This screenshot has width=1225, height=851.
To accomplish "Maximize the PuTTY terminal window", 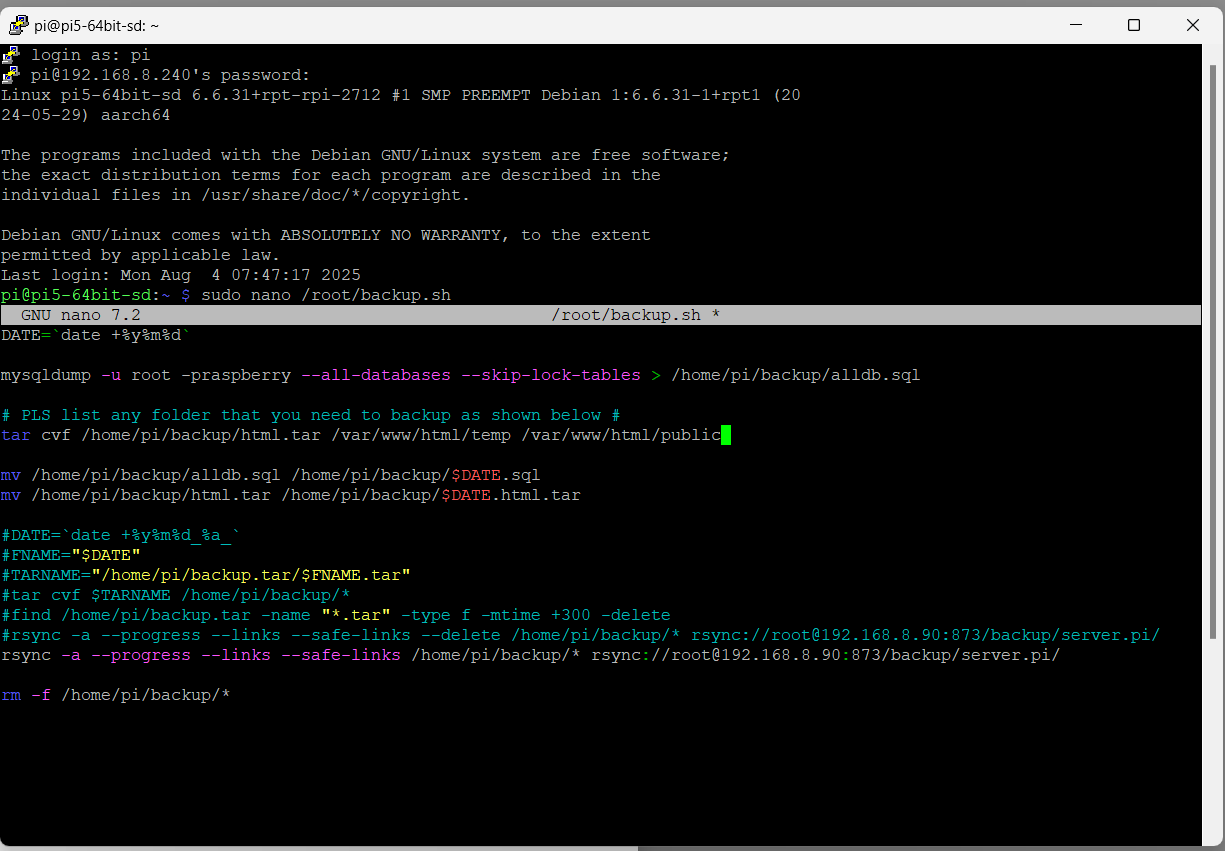I will [x=1134, y=26].
